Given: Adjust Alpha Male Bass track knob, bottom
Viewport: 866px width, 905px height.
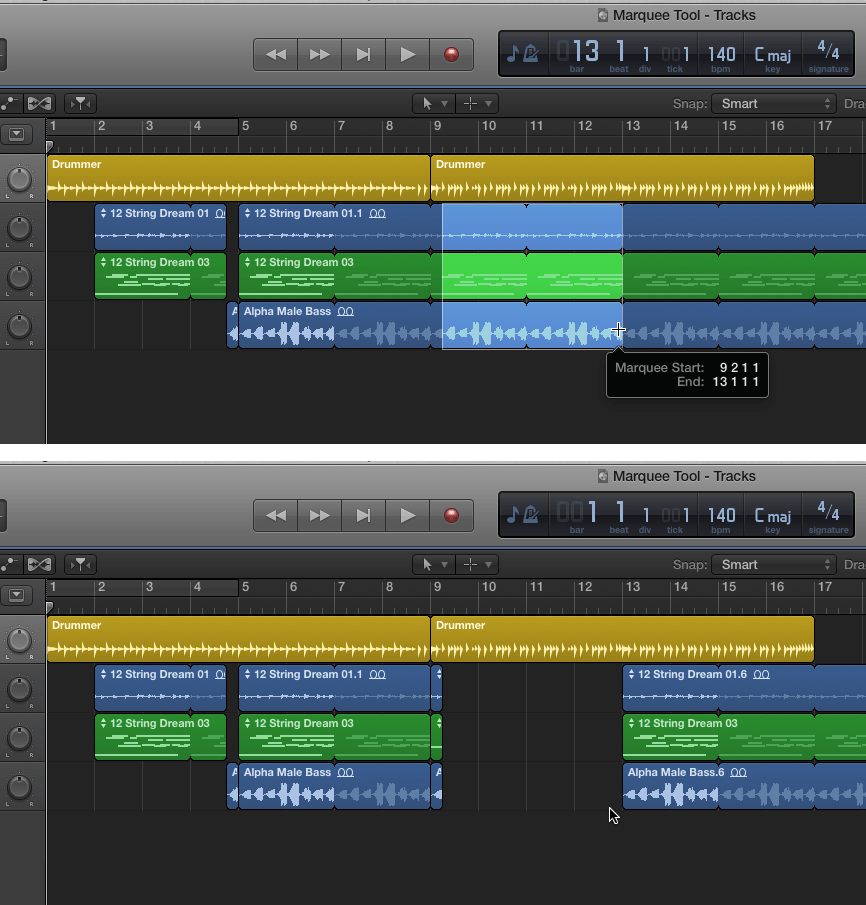Looking at the screenshot, I should tap(20, 787).
